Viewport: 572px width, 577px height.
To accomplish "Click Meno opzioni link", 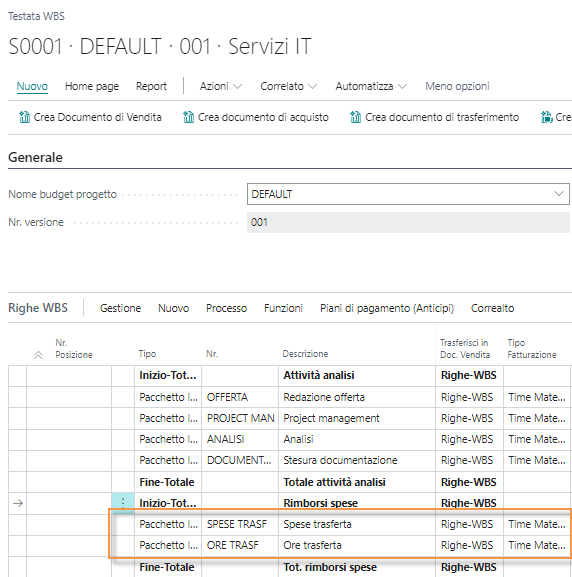I will click(x=457, y=86).
